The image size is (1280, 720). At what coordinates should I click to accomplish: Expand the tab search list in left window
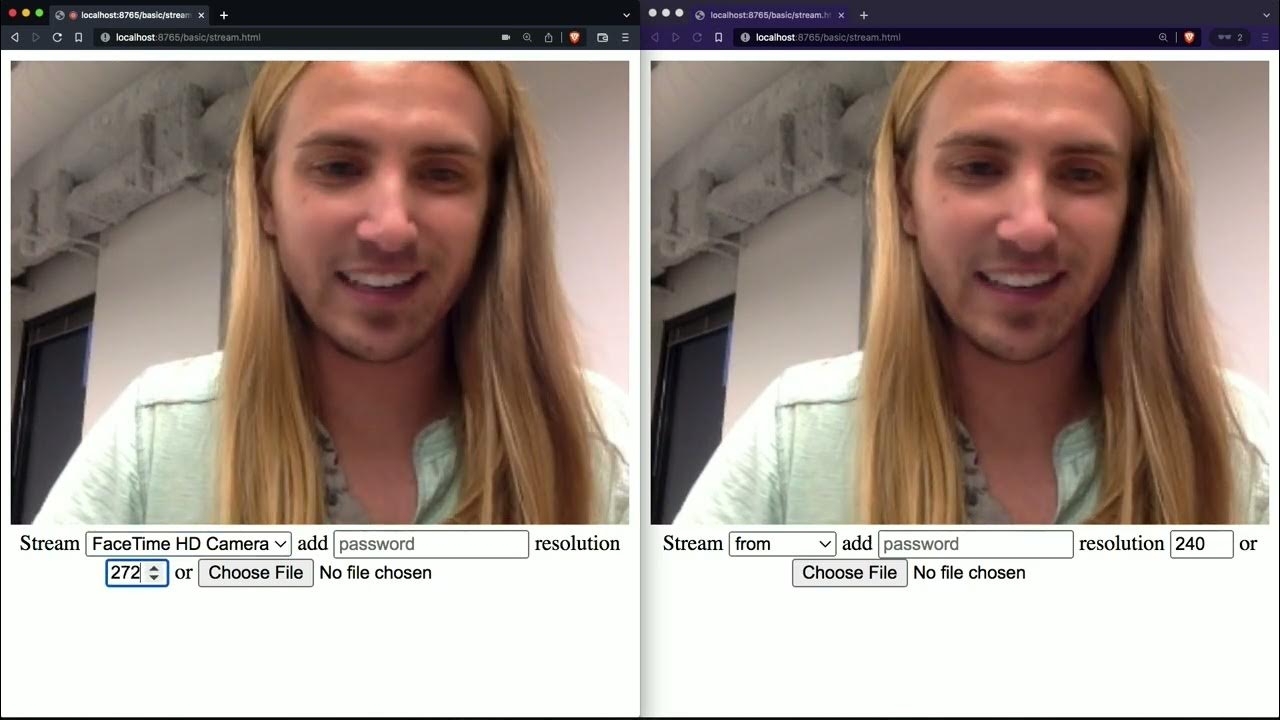click(x=626, y=15)
